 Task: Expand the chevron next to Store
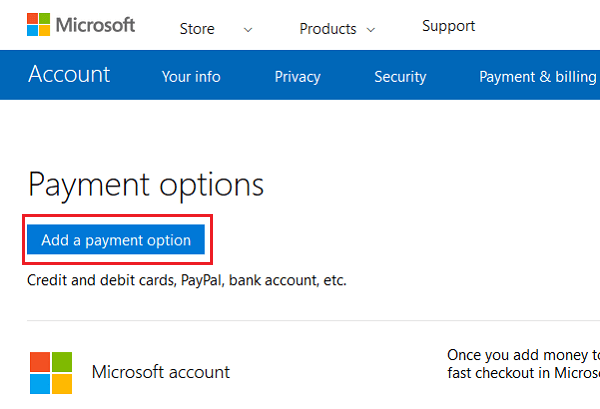pos(248,29)
